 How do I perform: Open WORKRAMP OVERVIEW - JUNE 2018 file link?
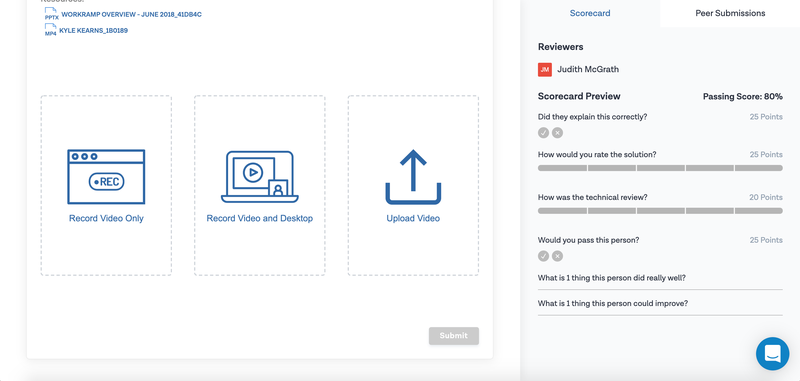[x=131, y=14]
